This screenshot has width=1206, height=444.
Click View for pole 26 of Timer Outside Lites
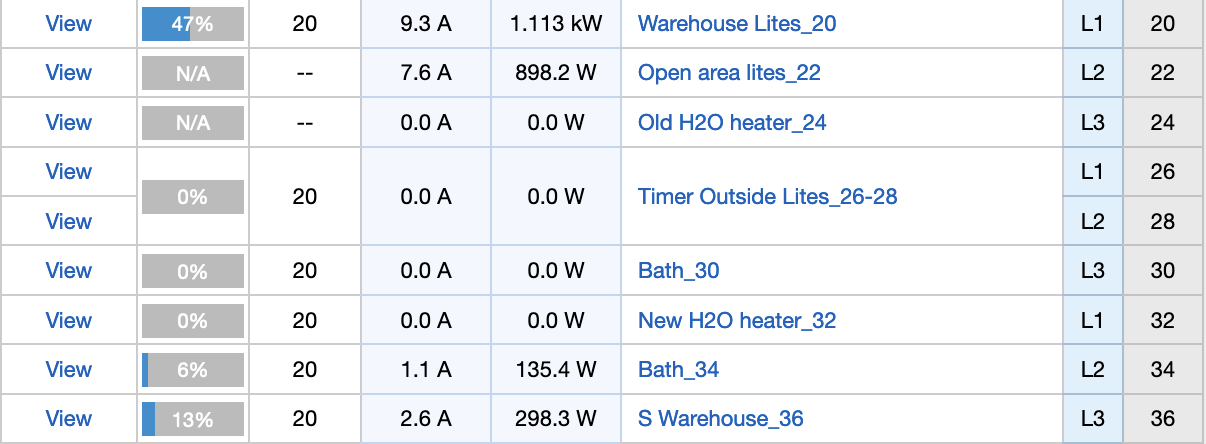68,172
